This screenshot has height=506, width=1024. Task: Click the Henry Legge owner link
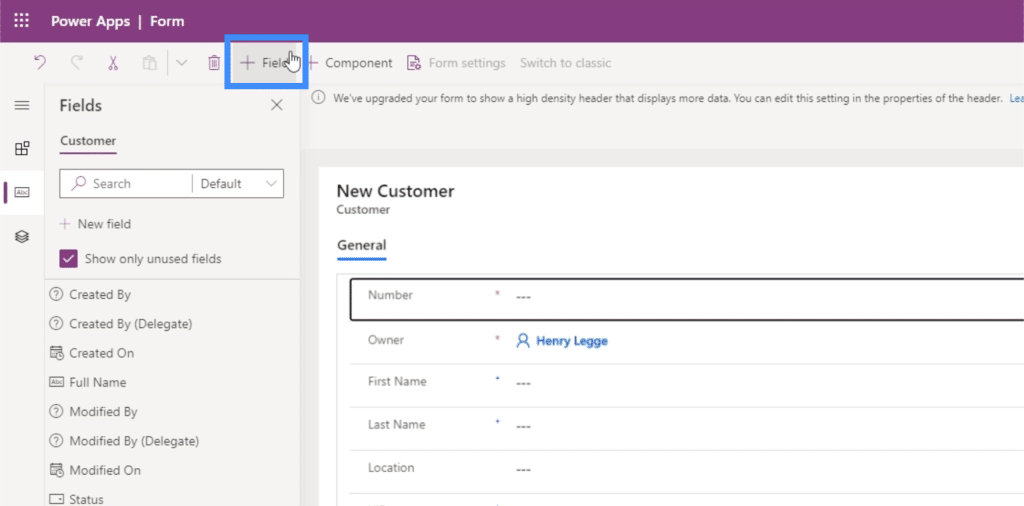click(571, 341)
